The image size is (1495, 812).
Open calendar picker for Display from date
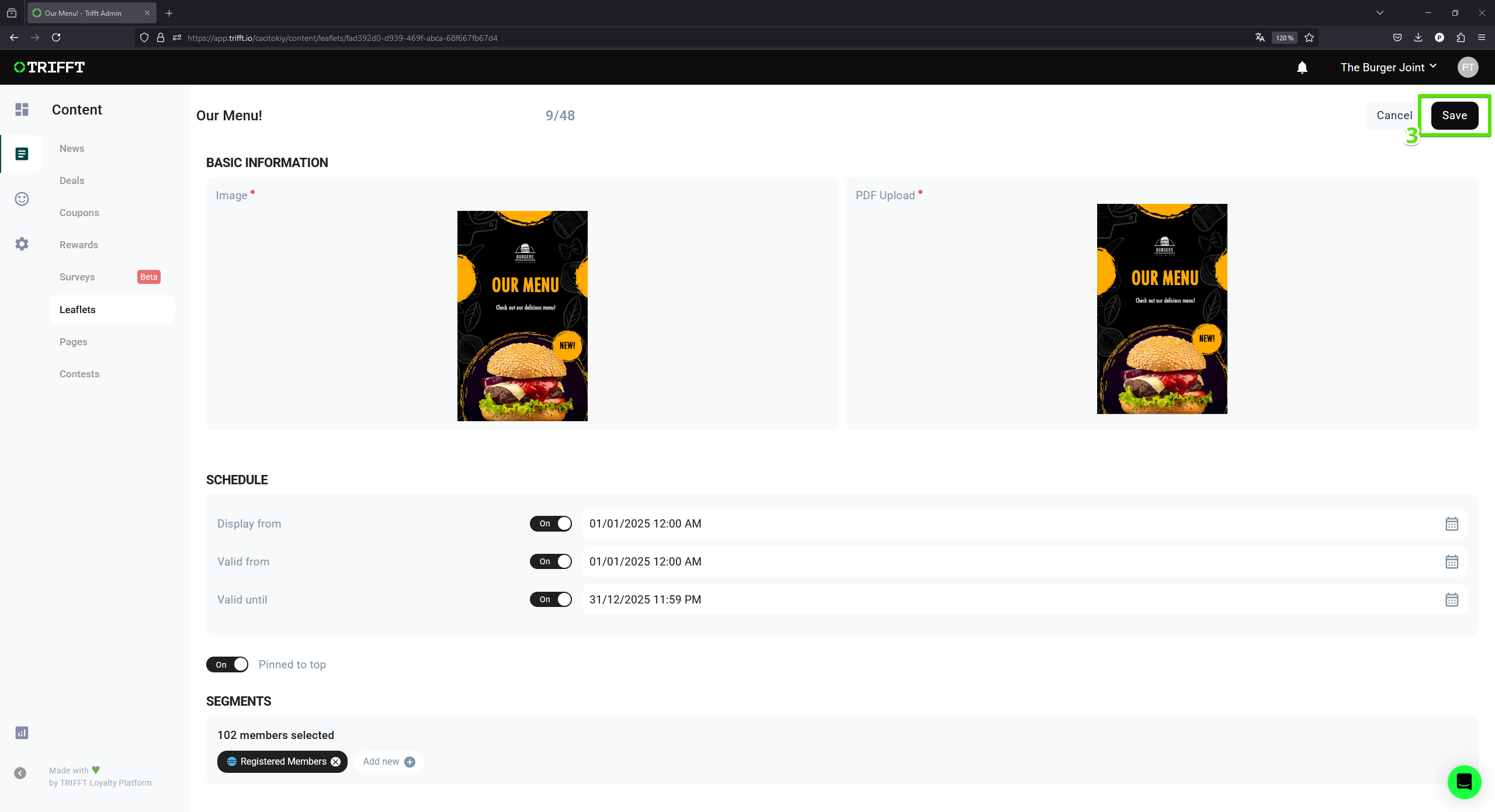1451,524
